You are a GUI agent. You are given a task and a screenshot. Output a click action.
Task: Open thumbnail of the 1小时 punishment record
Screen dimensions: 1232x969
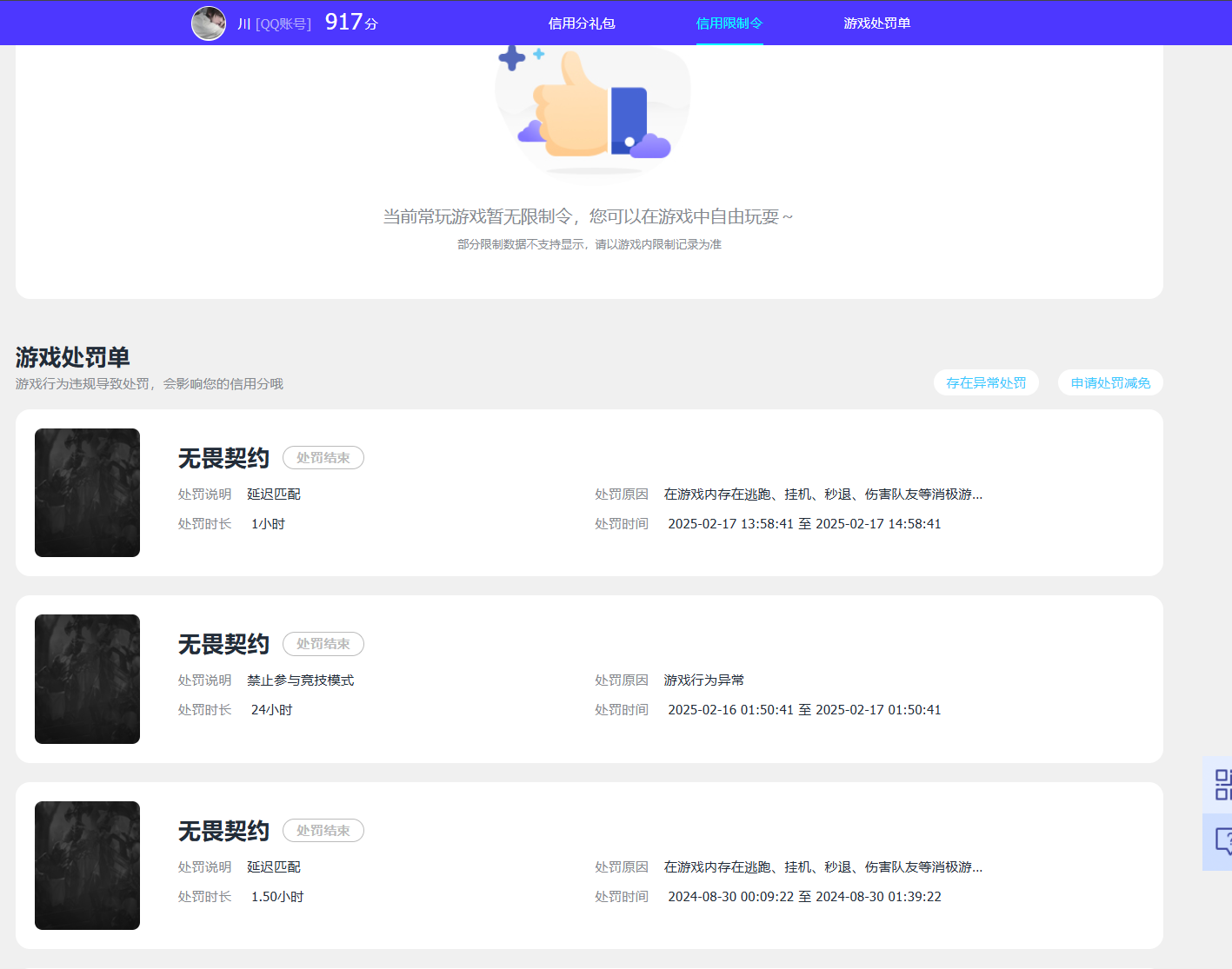coord(87,493)
